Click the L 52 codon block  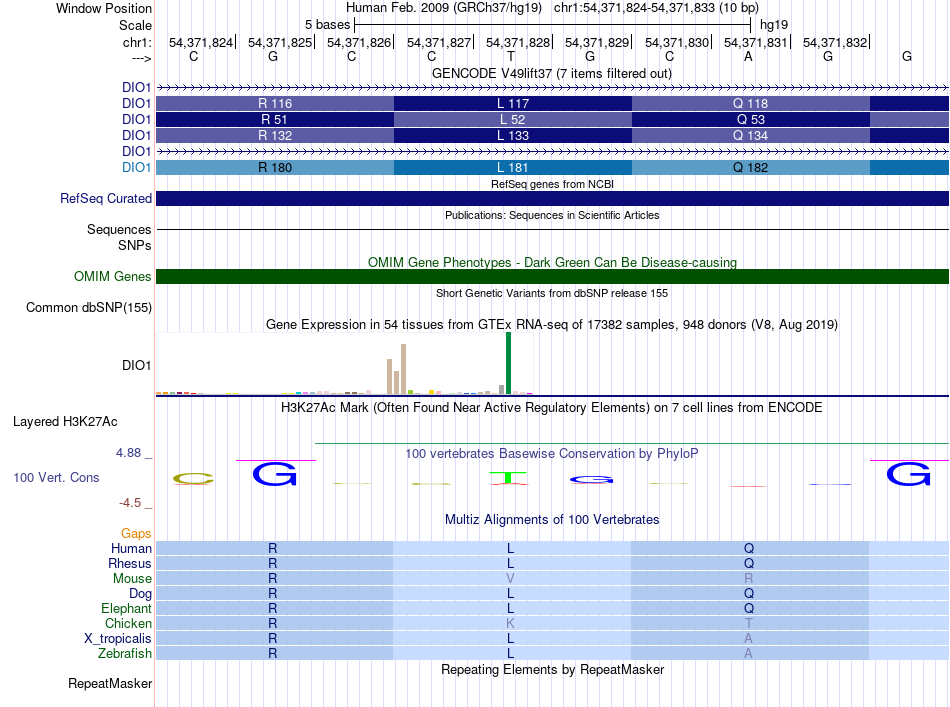513,119
